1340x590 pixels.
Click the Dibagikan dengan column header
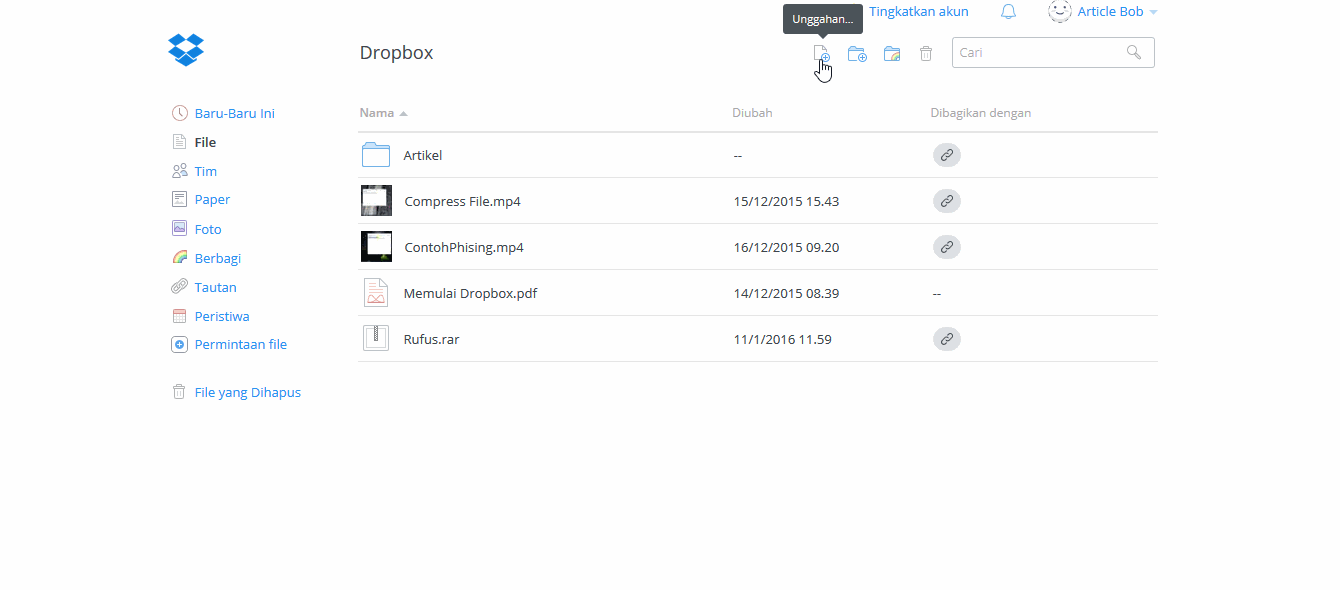981,113
